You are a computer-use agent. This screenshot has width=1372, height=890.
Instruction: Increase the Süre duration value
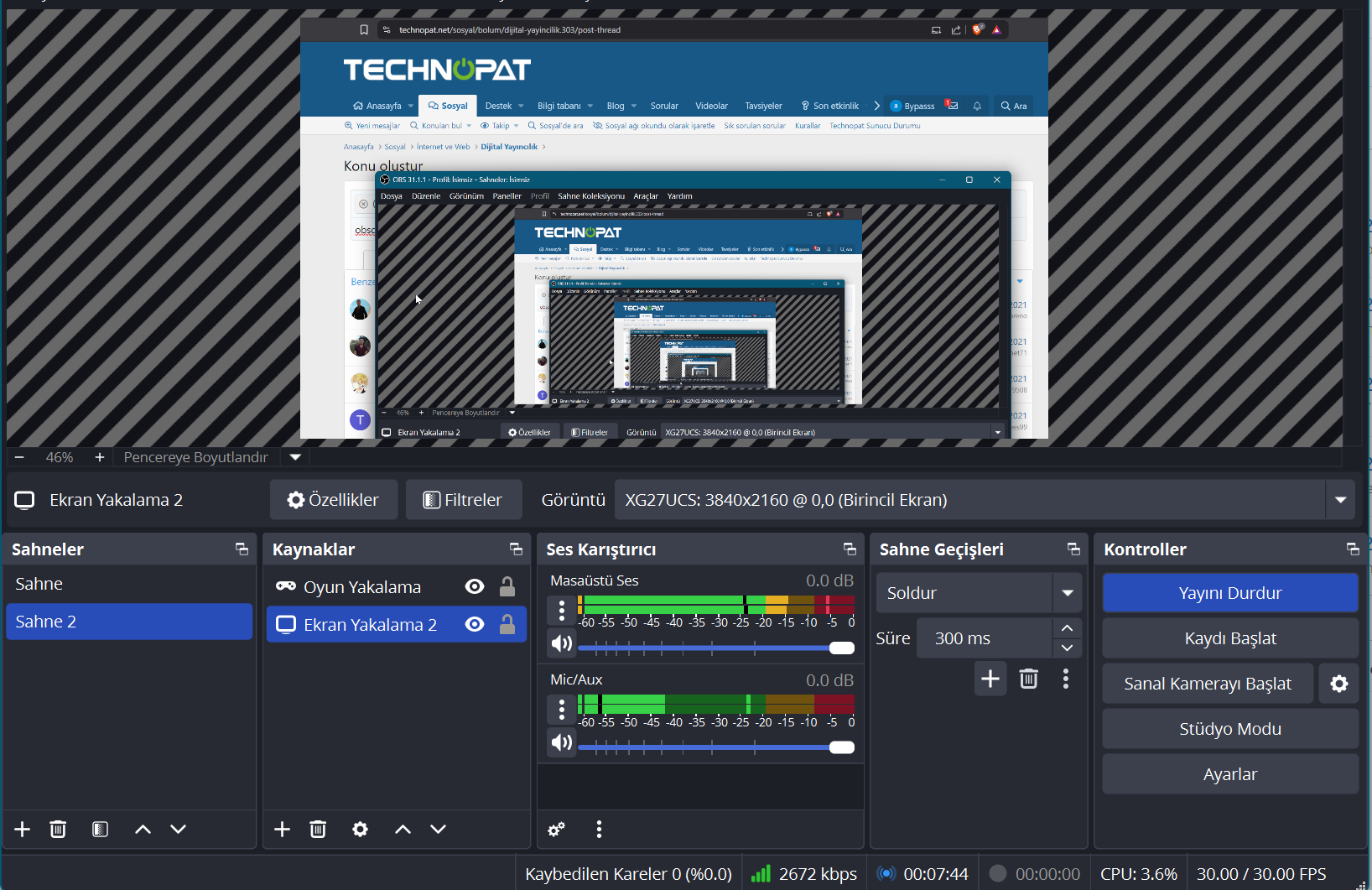tap(1067, 628)
